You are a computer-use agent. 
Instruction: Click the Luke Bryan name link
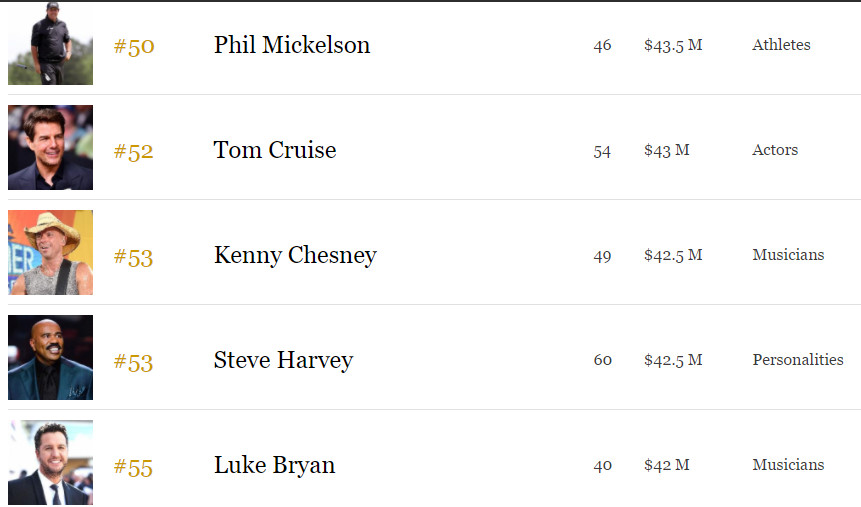[x=274, y=465]
